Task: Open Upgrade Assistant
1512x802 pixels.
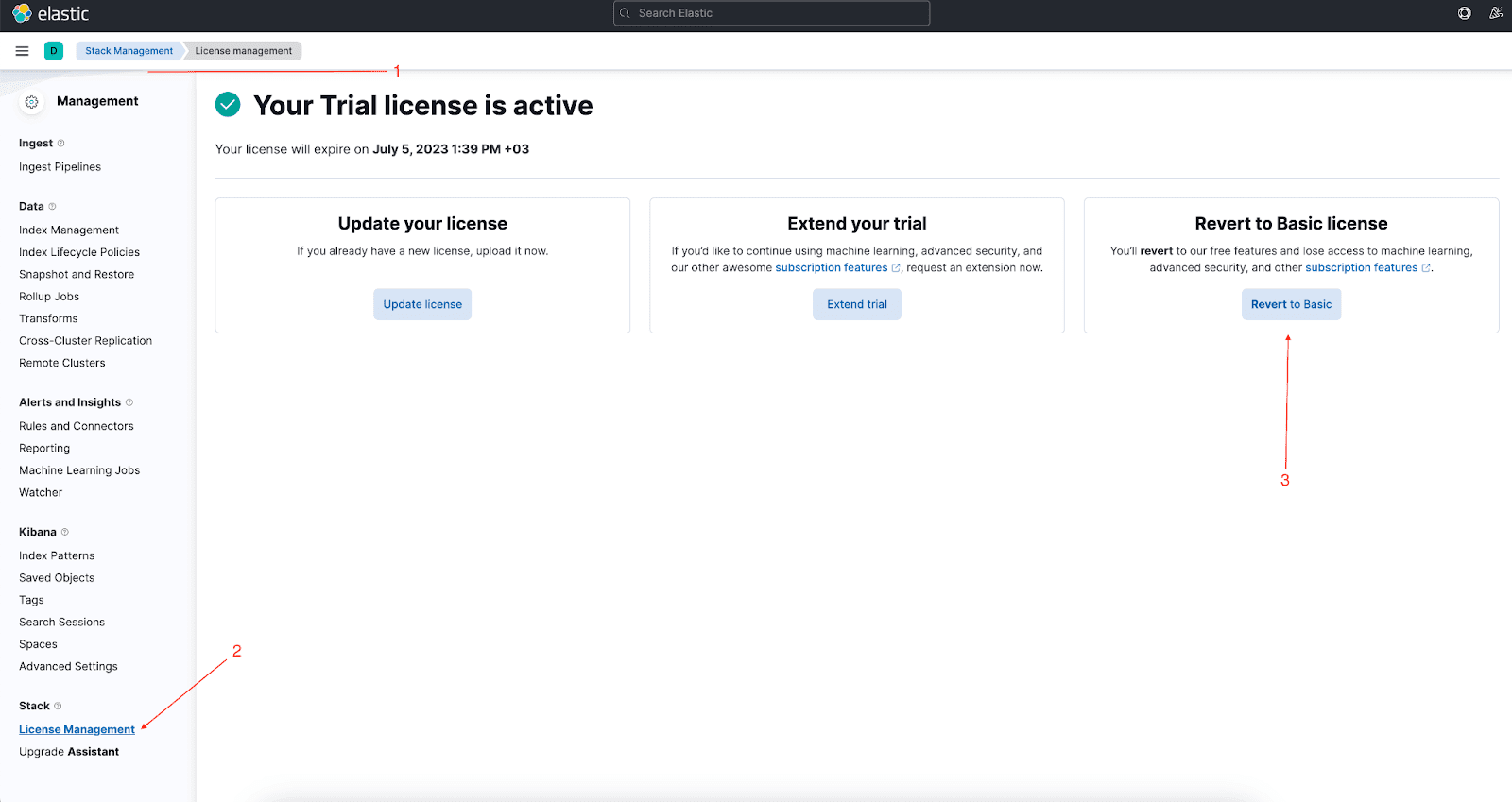Action: [x=69, y=752]
